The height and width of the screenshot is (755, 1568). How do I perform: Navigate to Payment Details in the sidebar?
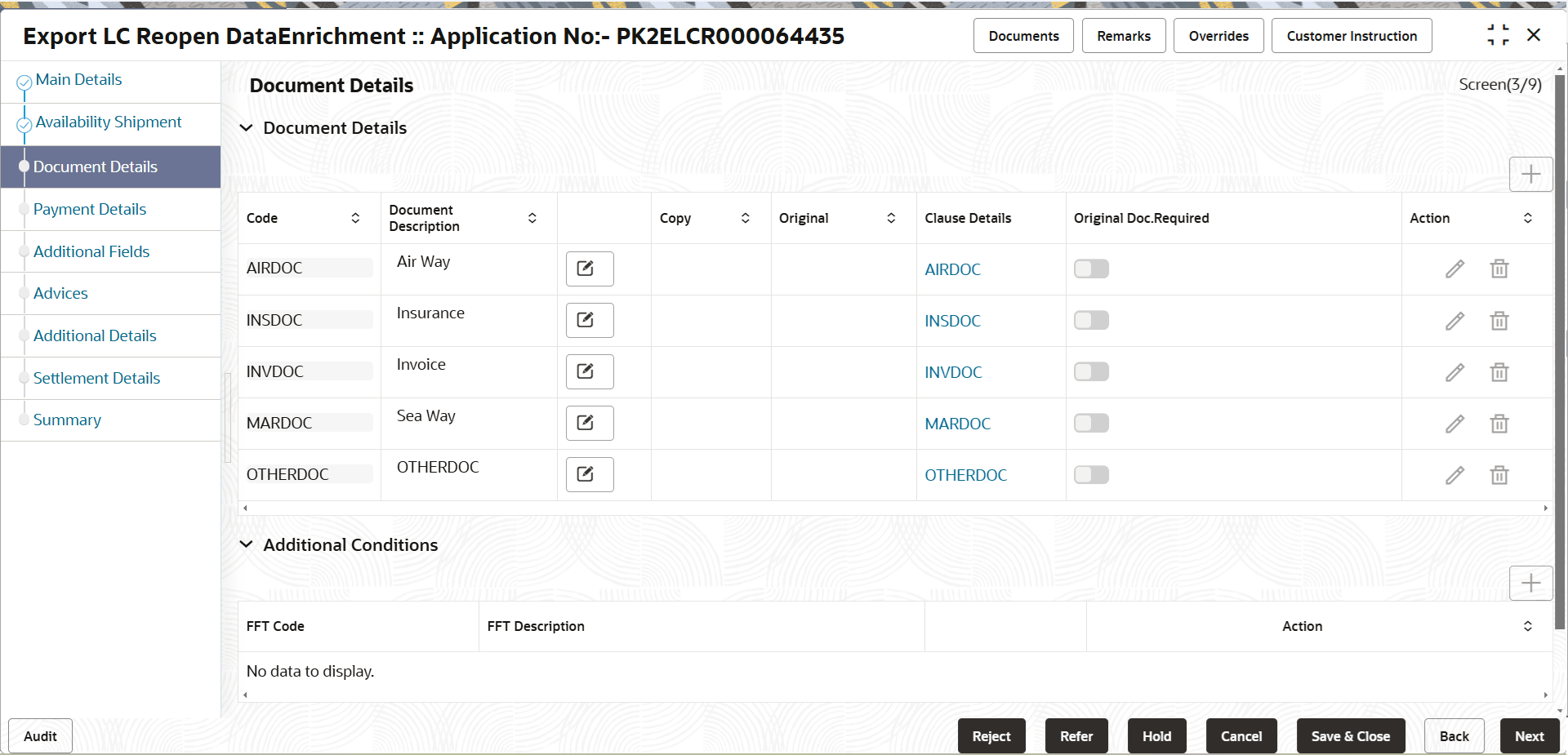pos(90,209)
